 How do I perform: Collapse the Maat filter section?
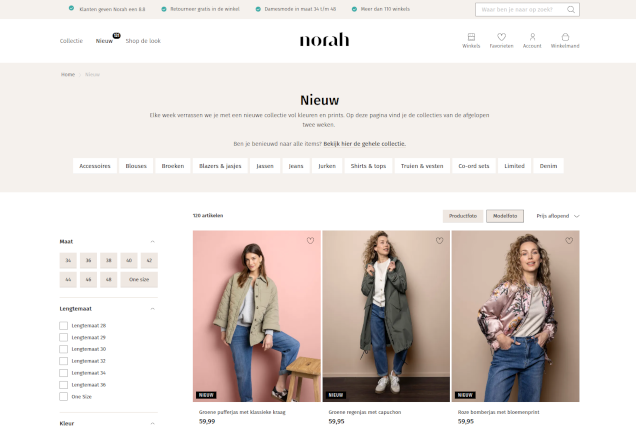pyautogui.click(x=153, y=241)
